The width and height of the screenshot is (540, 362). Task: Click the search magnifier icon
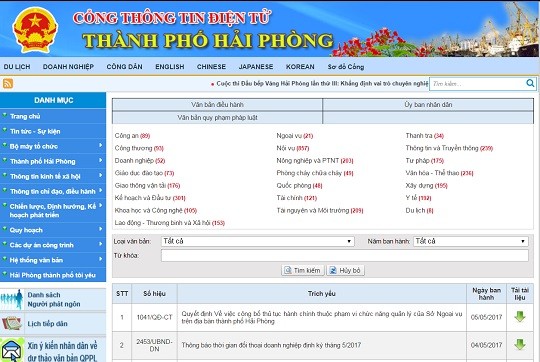tap(530, 83)
